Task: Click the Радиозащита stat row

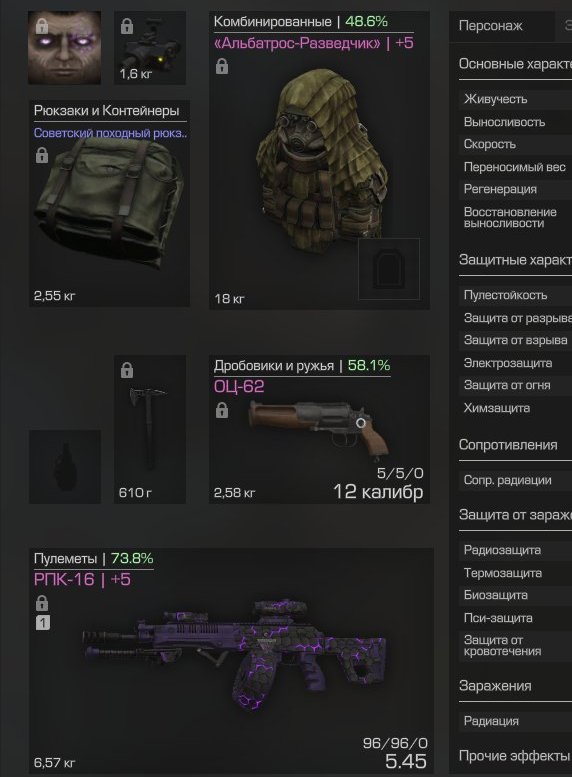Action: click(515, 550)
